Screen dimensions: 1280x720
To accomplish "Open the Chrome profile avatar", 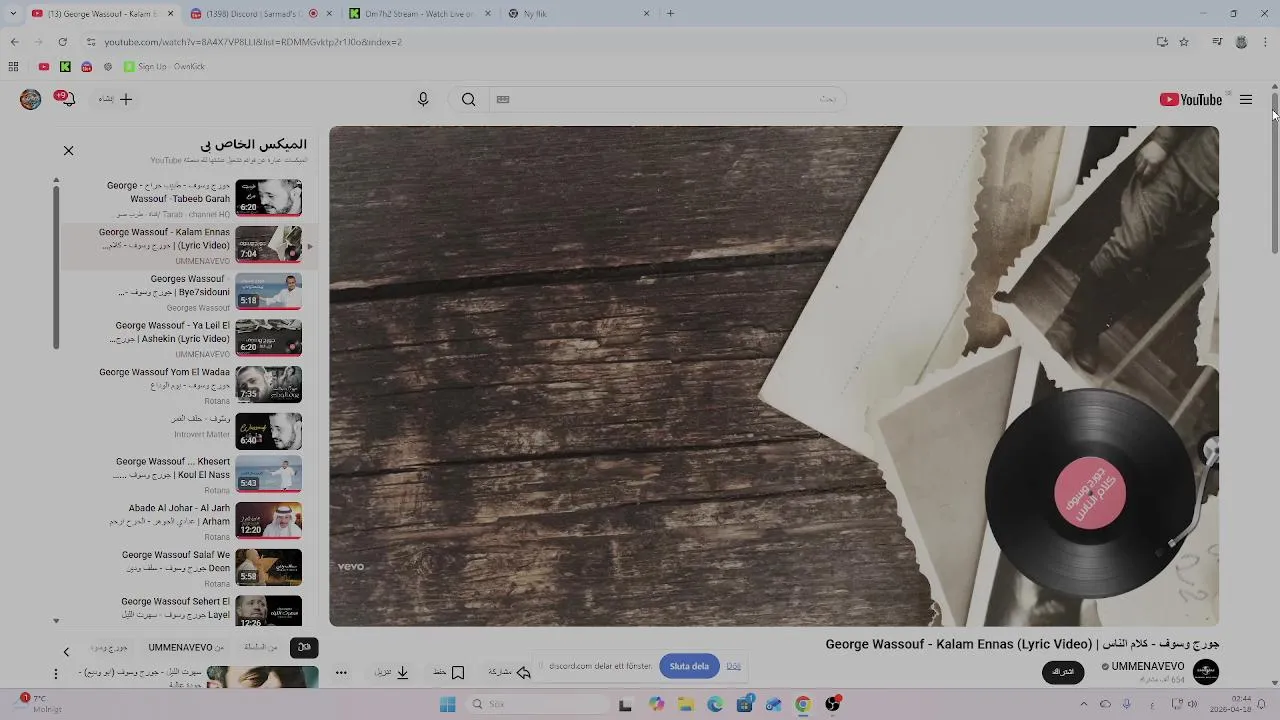I will (x=1241, y=42).
